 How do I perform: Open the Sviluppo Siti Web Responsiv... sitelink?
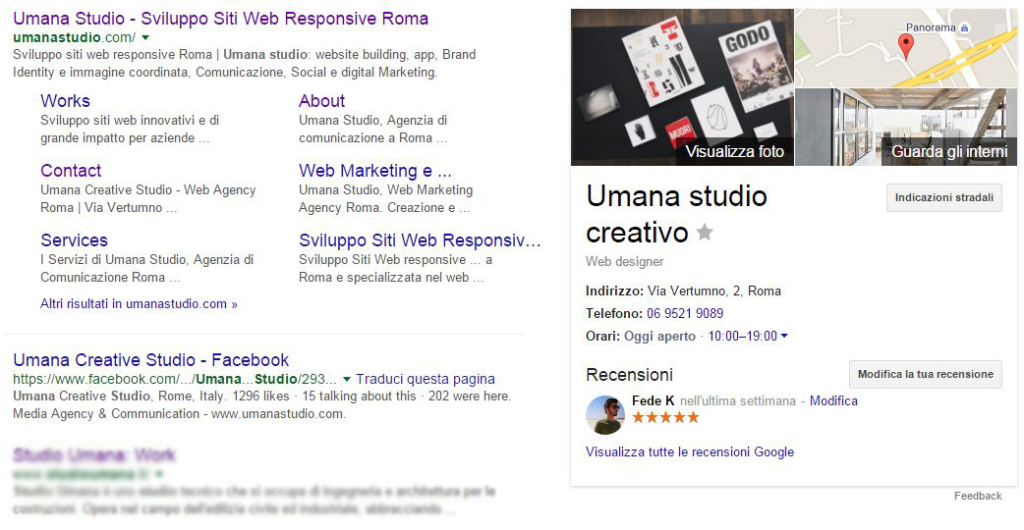pyautogui.click(x=420, y=240)
